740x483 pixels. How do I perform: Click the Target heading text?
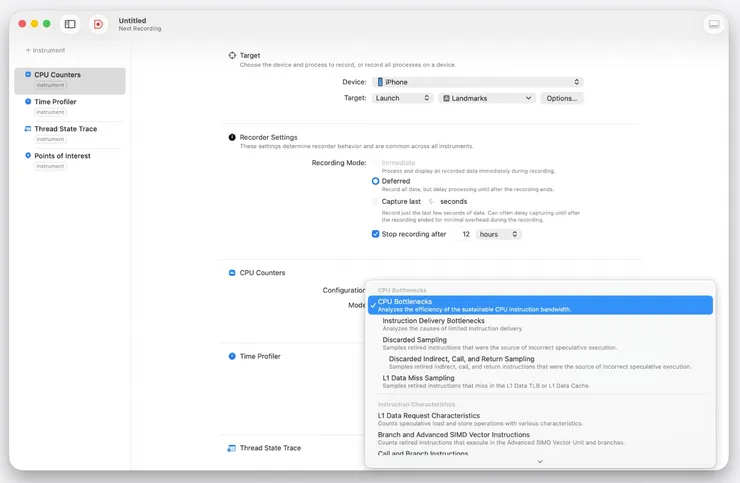pos(250,55)
